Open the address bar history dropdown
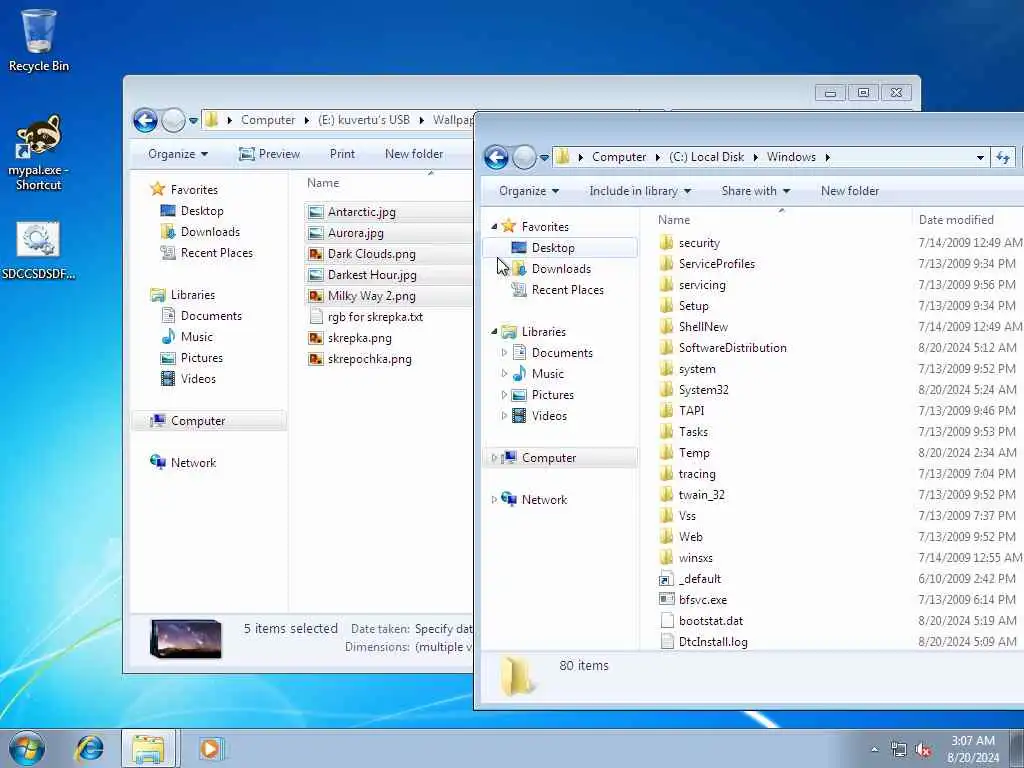Image resolution: width=1024 pixels, height=768 pixels. 980,157
